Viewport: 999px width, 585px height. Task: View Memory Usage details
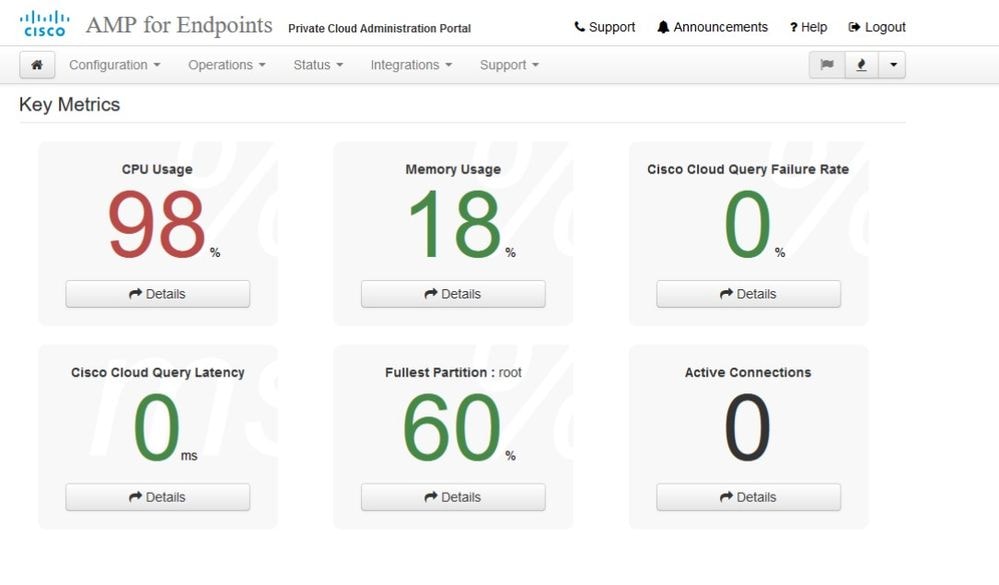[453, 294]
